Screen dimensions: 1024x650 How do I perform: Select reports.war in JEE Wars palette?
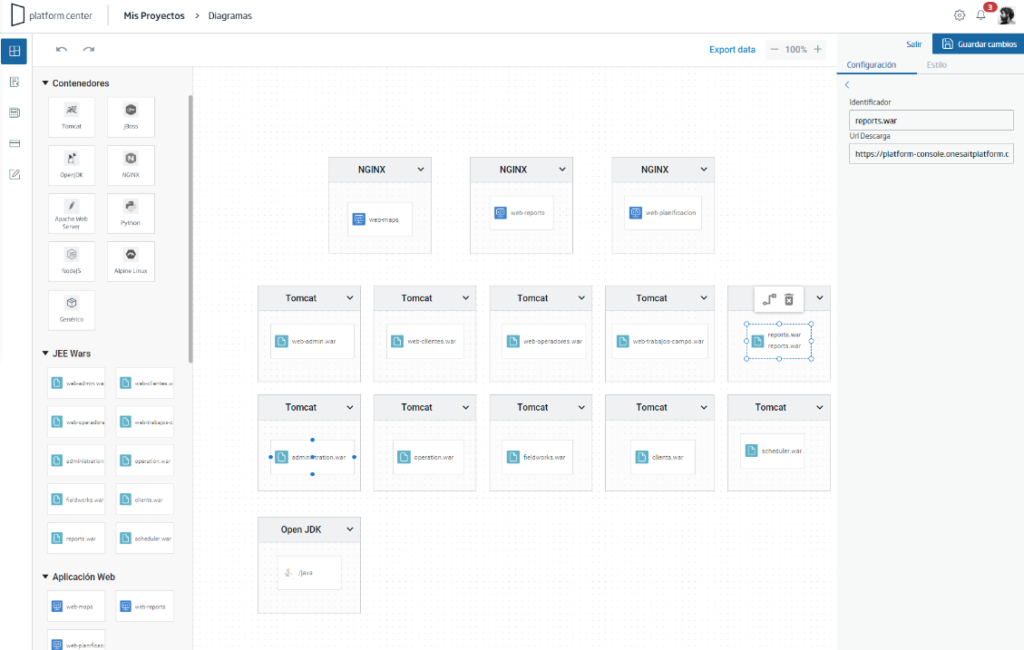pos(76,538)
